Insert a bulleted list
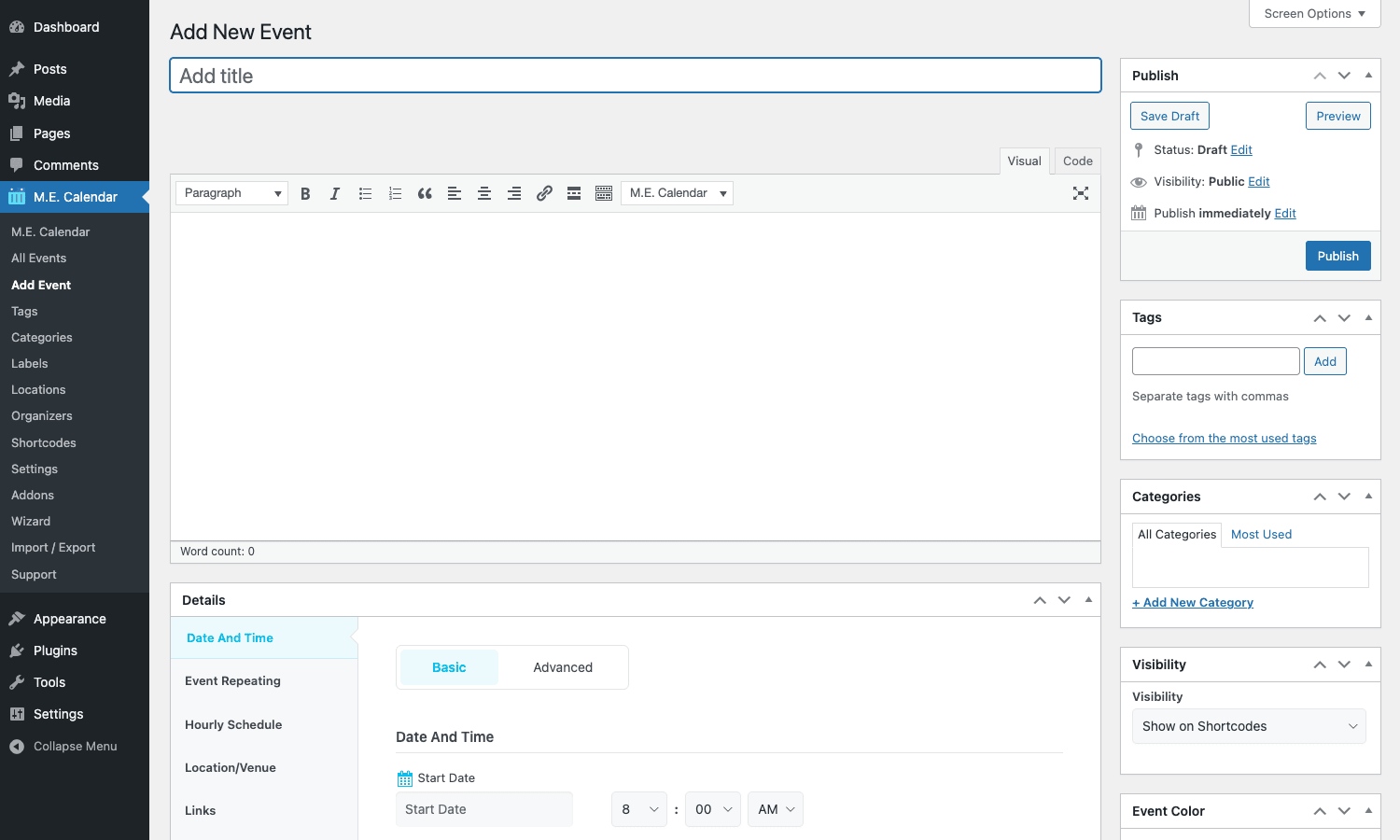Screen dimensions: 1400x840 tap(365, 193)
